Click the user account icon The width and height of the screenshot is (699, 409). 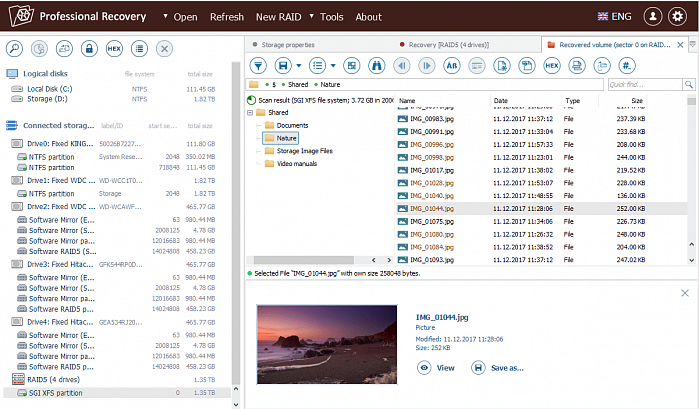tap(653, 17)
